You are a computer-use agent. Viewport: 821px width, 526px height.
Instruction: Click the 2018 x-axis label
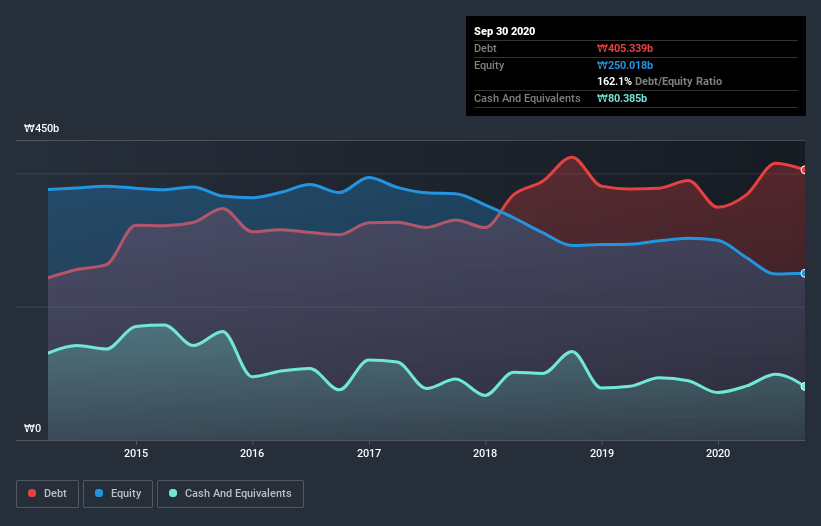pos(485,453)
